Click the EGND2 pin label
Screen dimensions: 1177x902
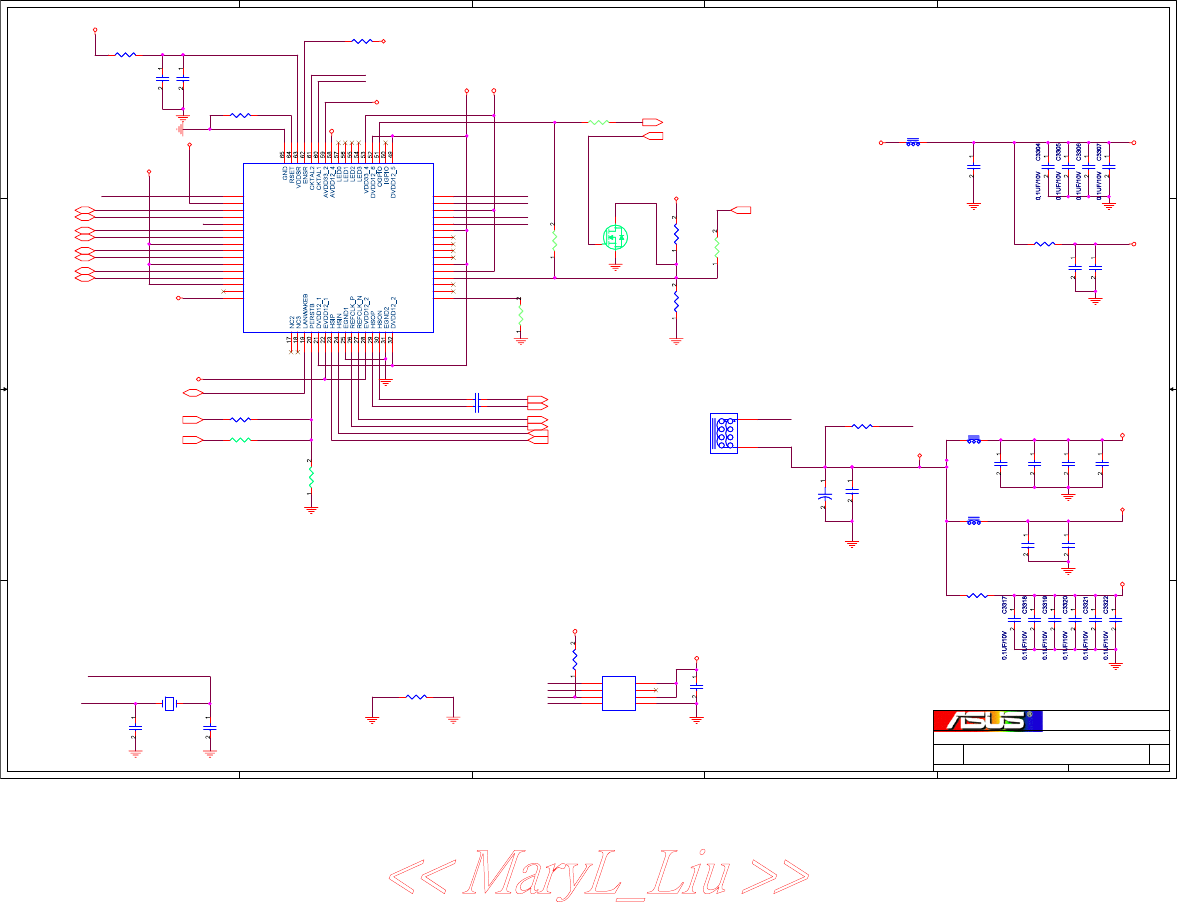click(x=387, y=317)
